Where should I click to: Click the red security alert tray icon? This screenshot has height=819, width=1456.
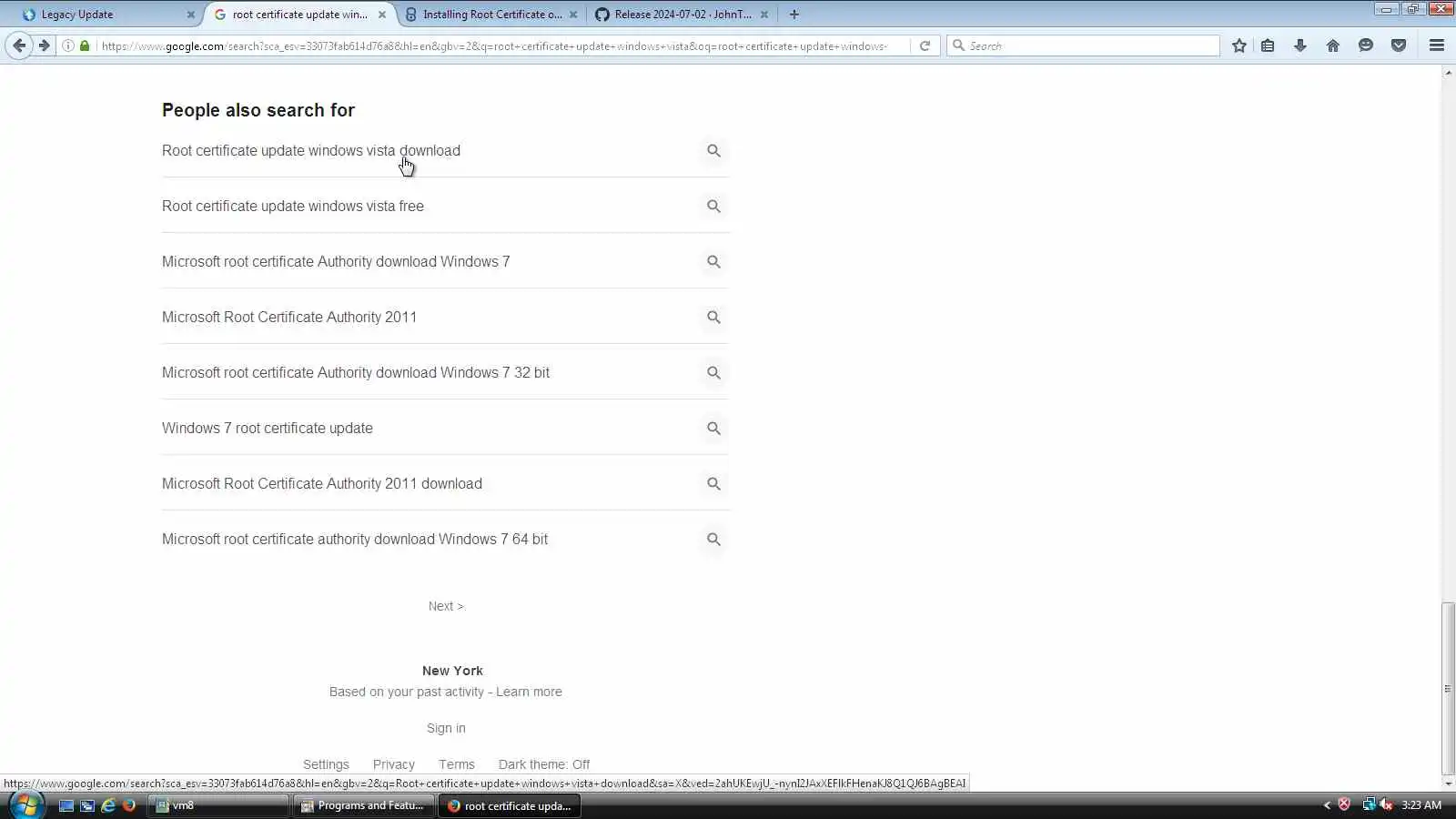click(1344, 804)
